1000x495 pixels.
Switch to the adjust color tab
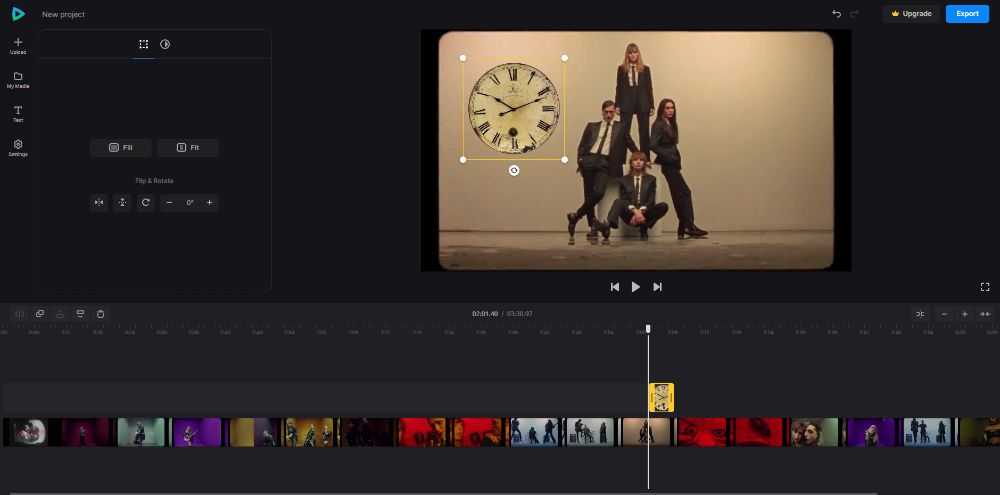point(165,44)
